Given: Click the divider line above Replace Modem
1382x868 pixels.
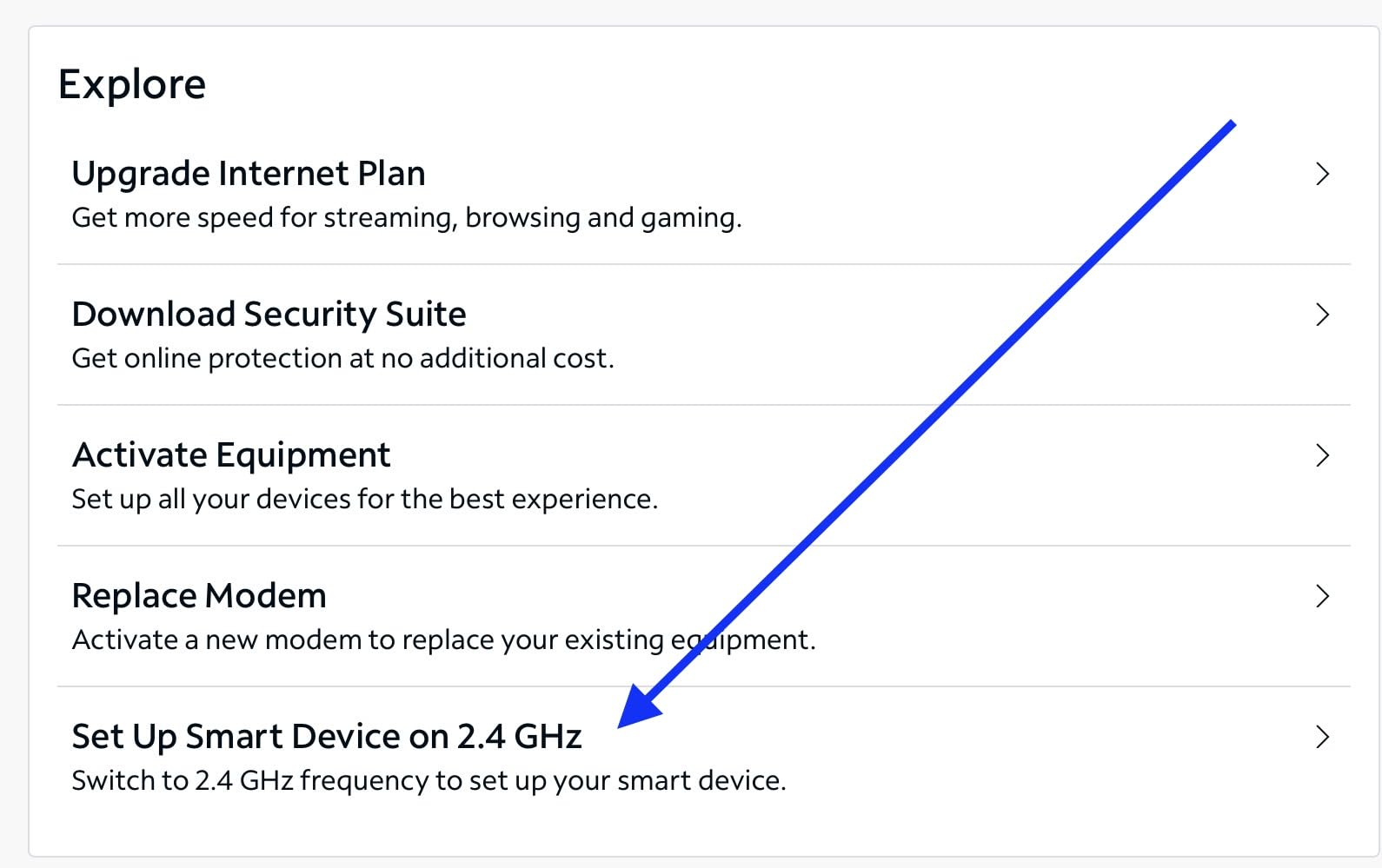Looking at the screenshot, I should pos(435,546).
